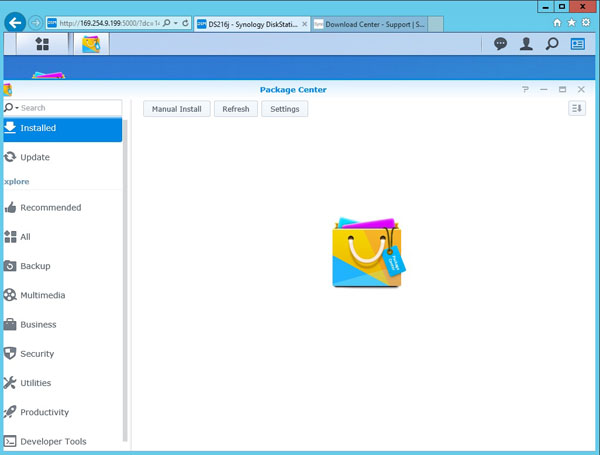This screenshot has width=600, height=455.
Task: Select the Productivity category
Action: click(x=63, y=412)
